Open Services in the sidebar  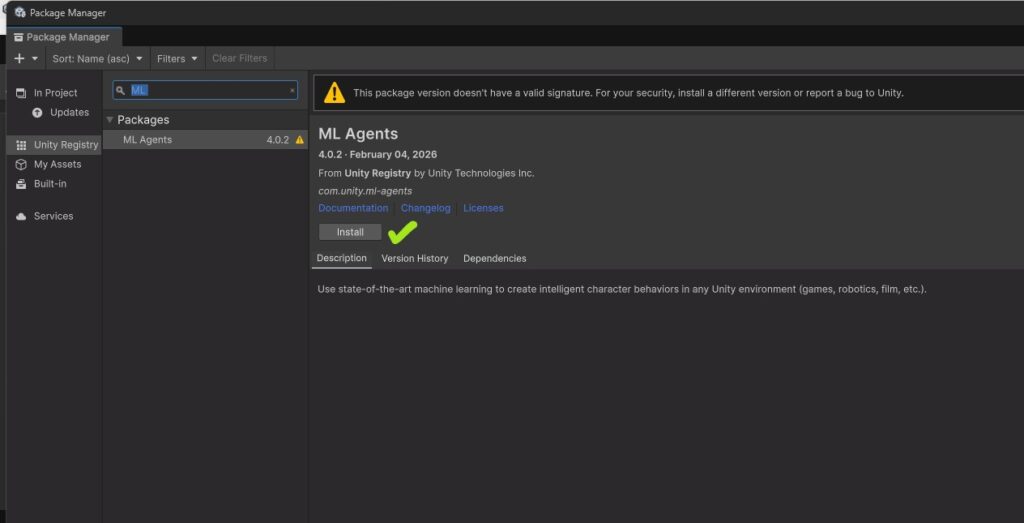point(54,216)
